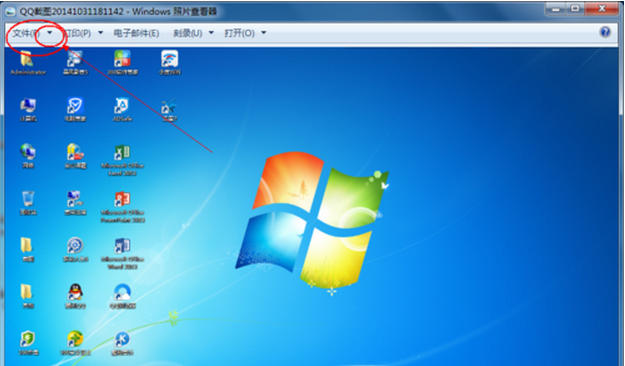This screenshot has width=625, height=366.
Task: Select the blue shield checkmark shortcut icon
Action: [75, 110]
